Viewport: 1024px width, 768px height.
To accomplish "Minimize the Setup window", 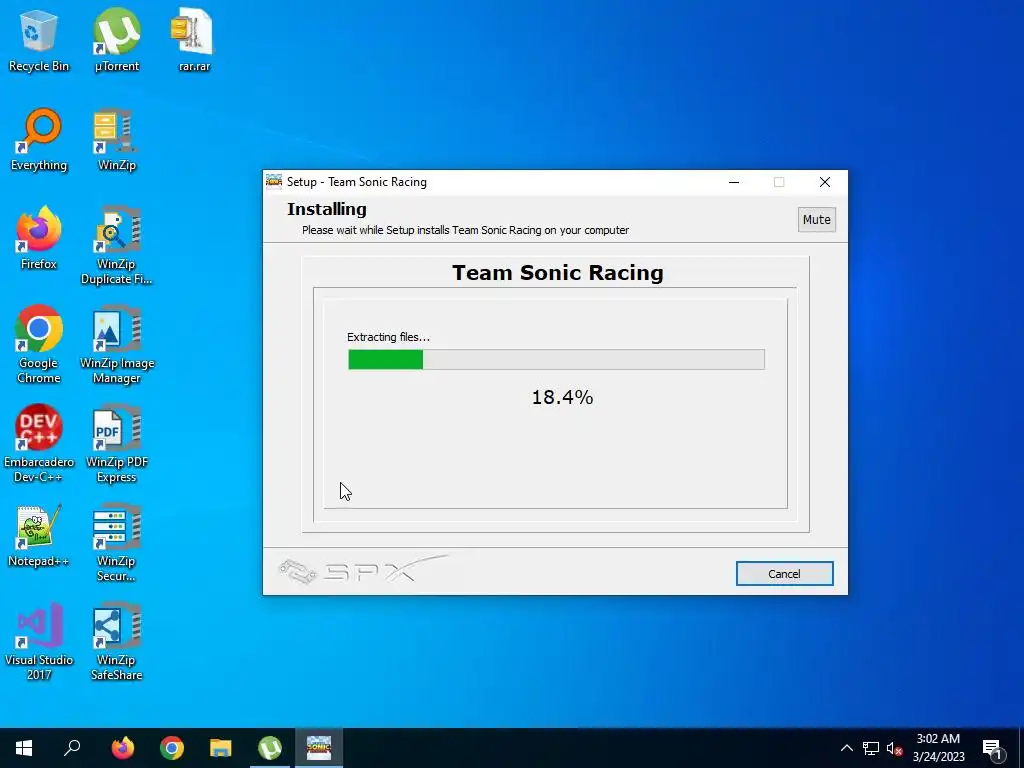I will click(734, 182).
